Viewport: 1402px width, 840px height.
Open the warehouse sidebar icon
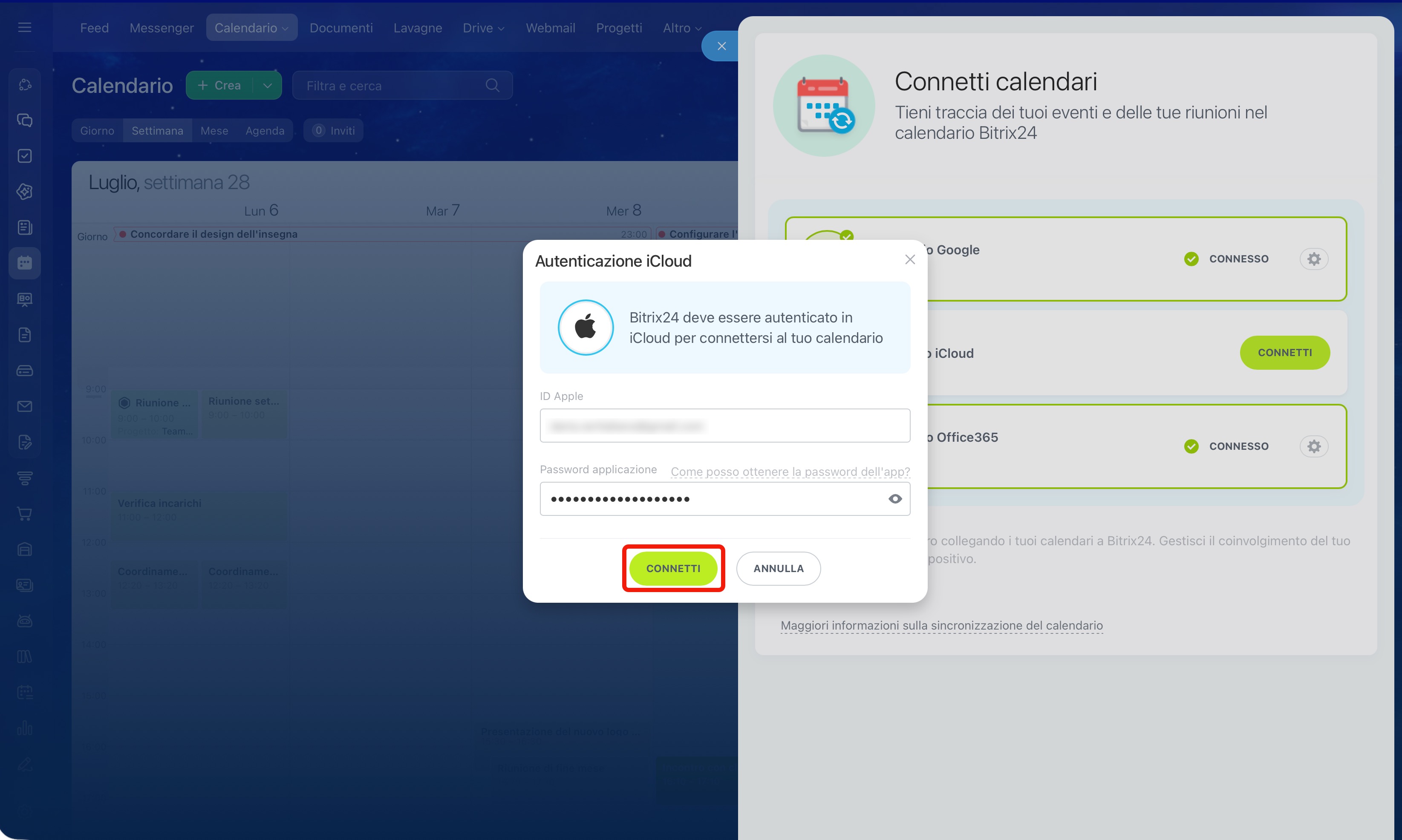(x=24, y=549)
